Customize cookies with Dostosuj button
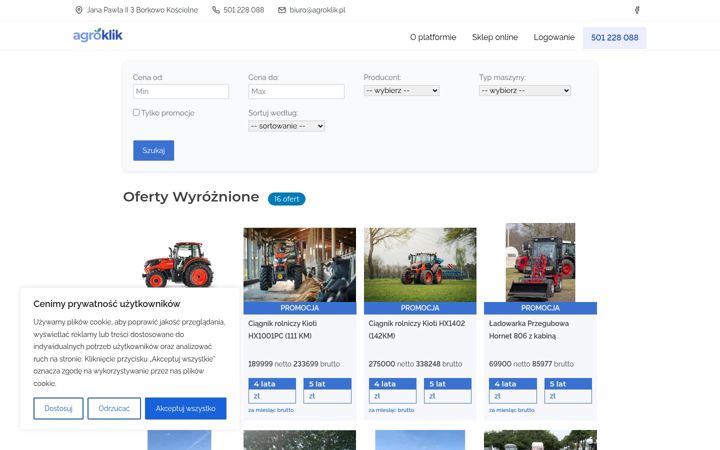The image size is (720, 450). [58, 408]
